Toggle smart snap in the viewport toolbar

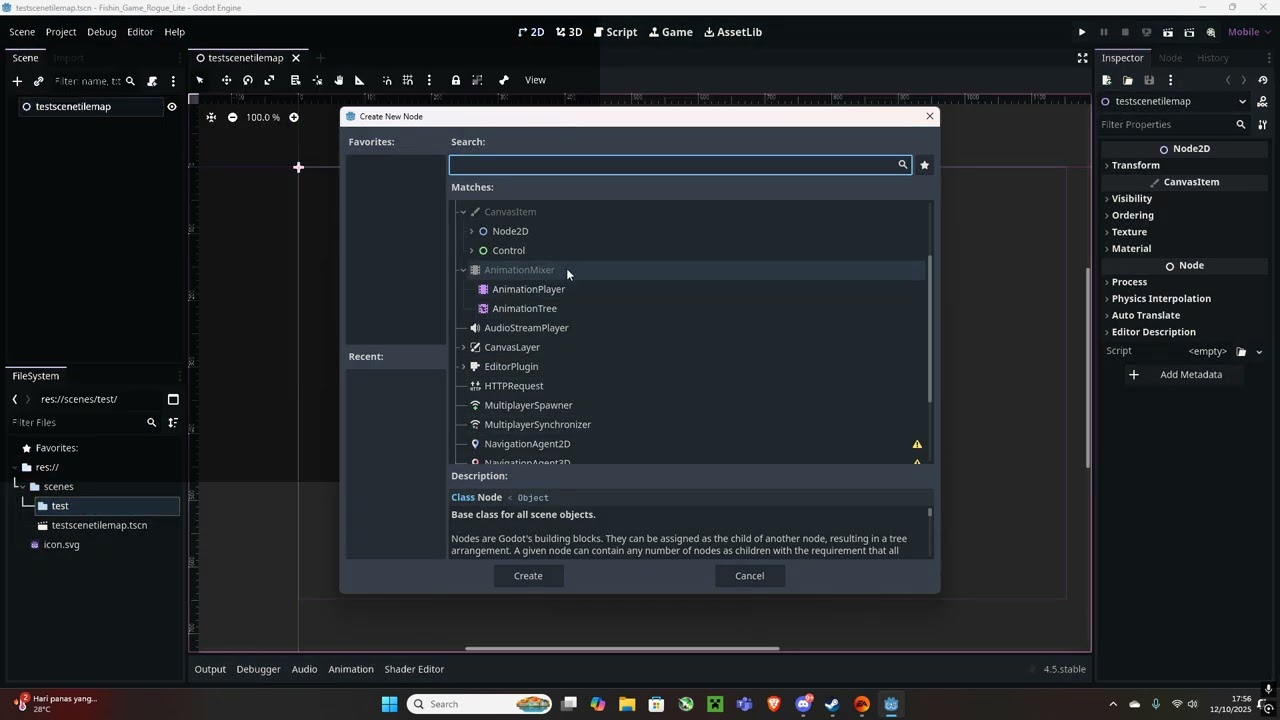(x=387, y=80)
